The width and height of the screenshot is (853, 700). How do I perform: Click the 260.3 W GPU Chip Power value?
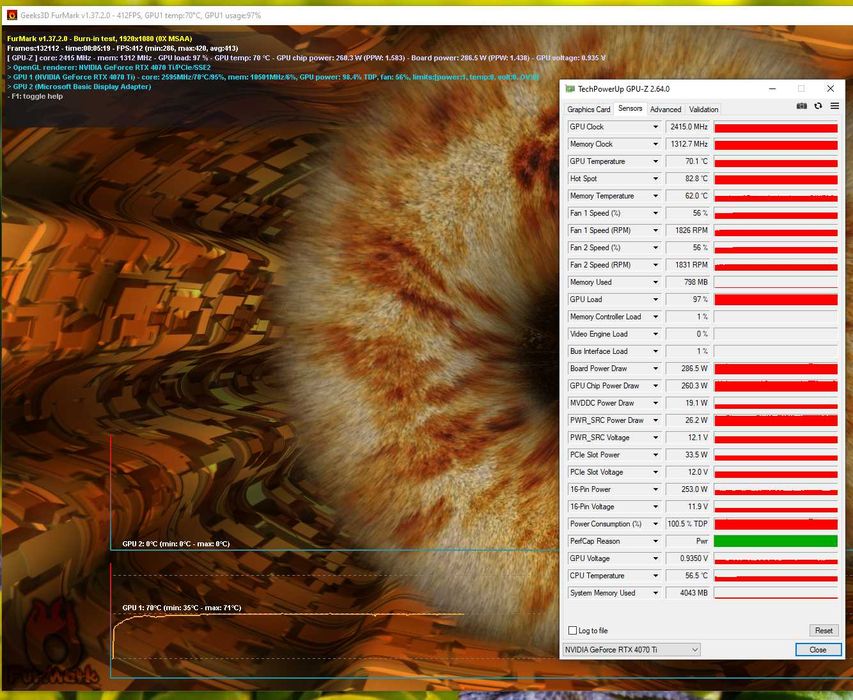688,386
